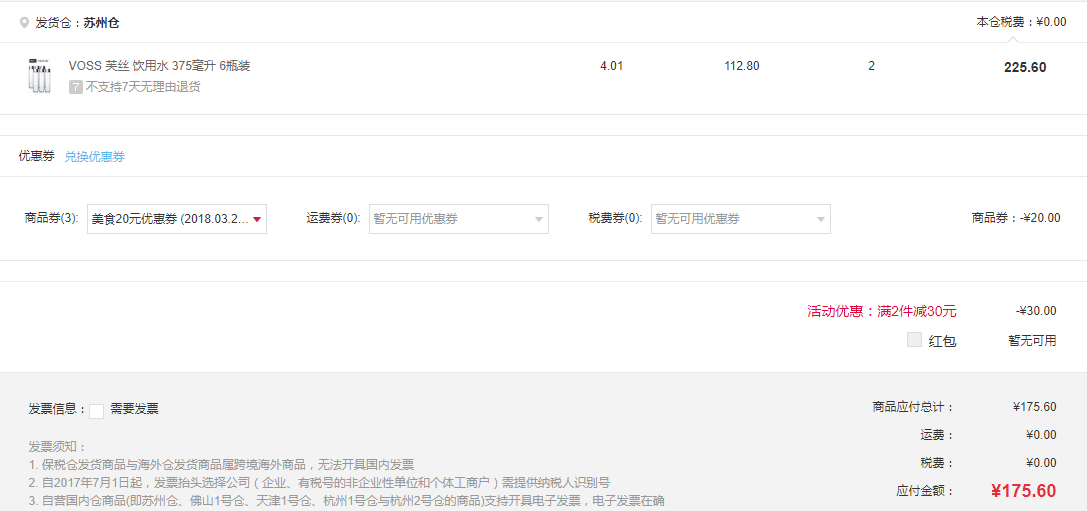Click the 兑换优惠券 link
The width and height of the screenshot is (1087, 511).
coord(94,157)
